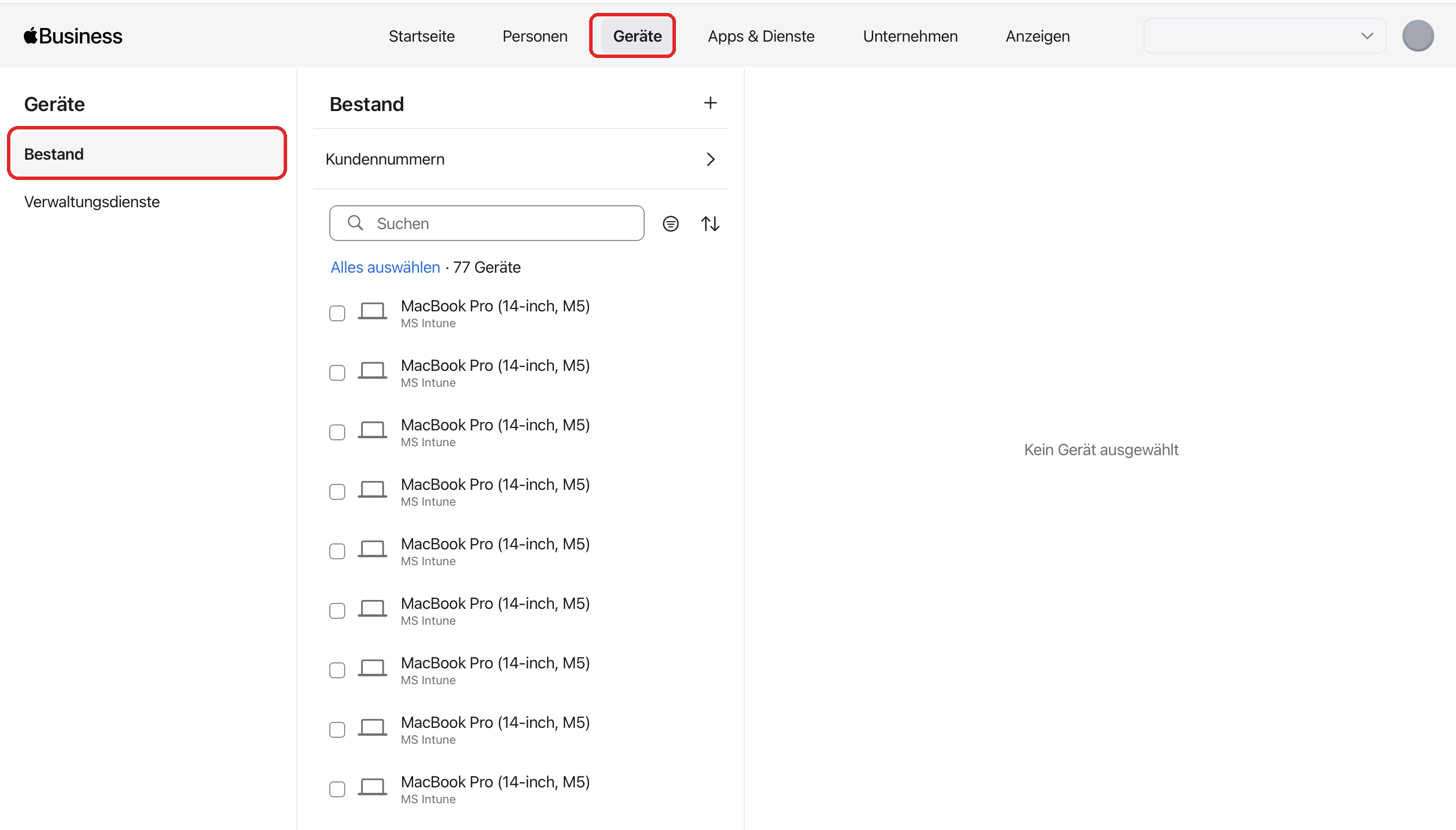The width and height of the screenshot is (1456, 830).
Task: Click the sort arrows icon
Action: pos(710,224)
